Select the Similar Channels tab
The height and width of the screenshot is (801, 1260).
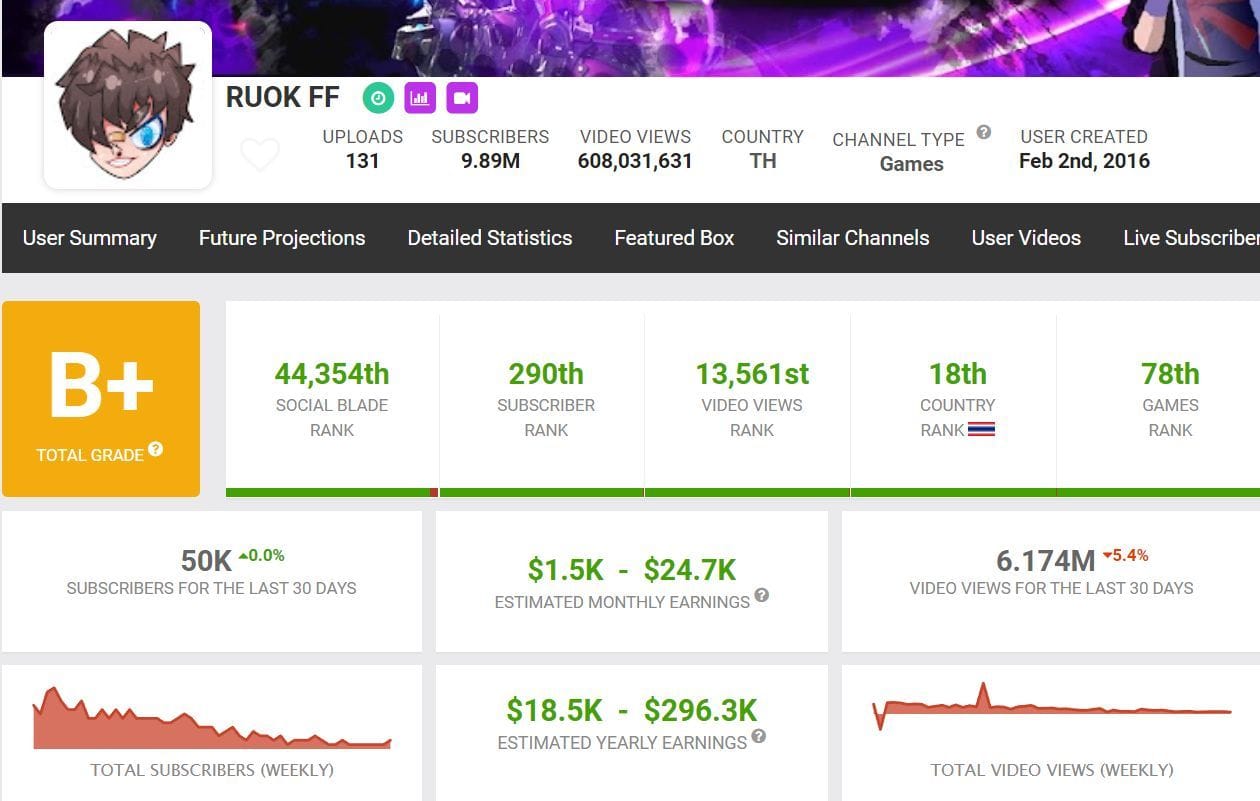point(852,238)
